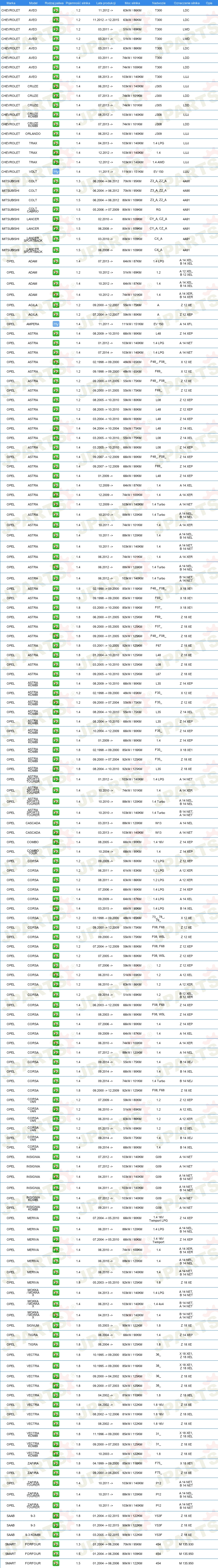Click the fuel icon for Opel Meriva Twinport LPG

56,1218
